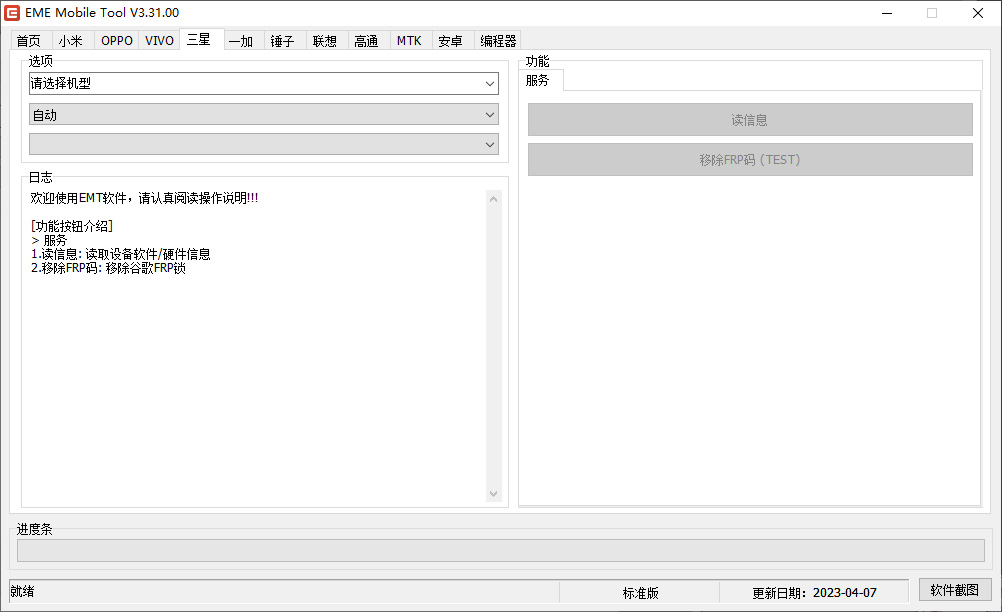Close the EME Mobile Tool window
The height and width of the screenshot is (612, 1002).
978,13
